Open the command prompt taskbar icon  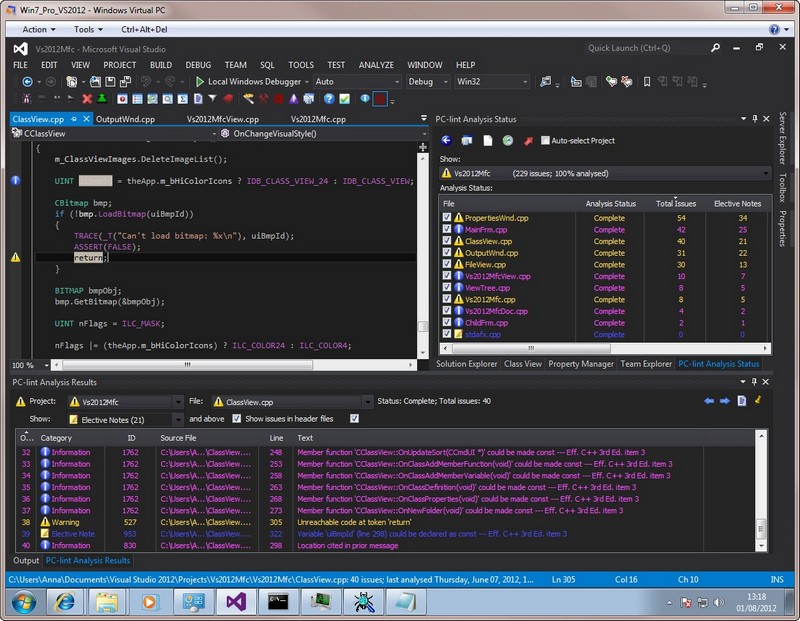(x=278, y=602)
